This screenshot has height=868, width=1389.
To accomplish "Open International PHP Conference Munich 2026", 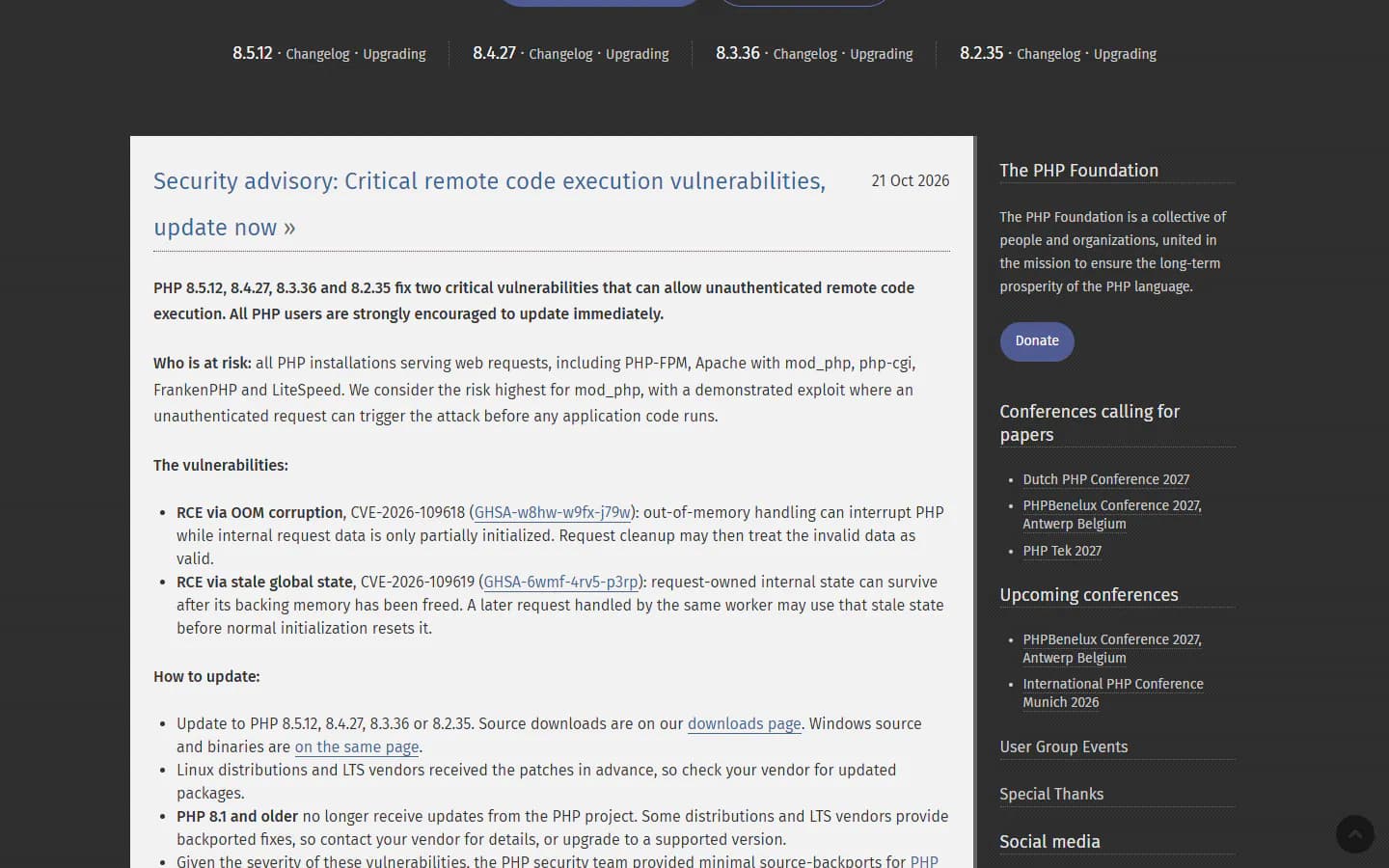I will pyautogui.click(x=1113, y=693).
